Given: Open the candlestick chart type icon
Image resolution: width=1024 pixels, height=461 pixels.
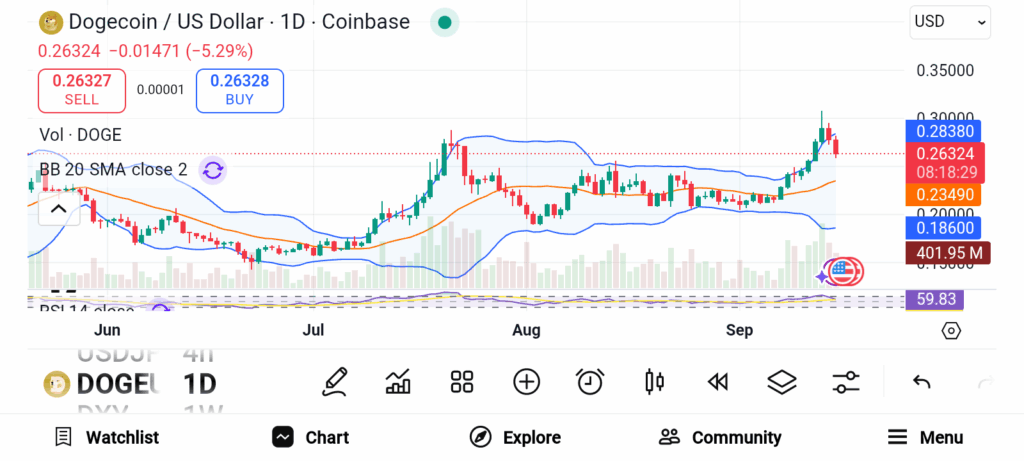Looking at the screenshot, I should click(x=655, y=381).
